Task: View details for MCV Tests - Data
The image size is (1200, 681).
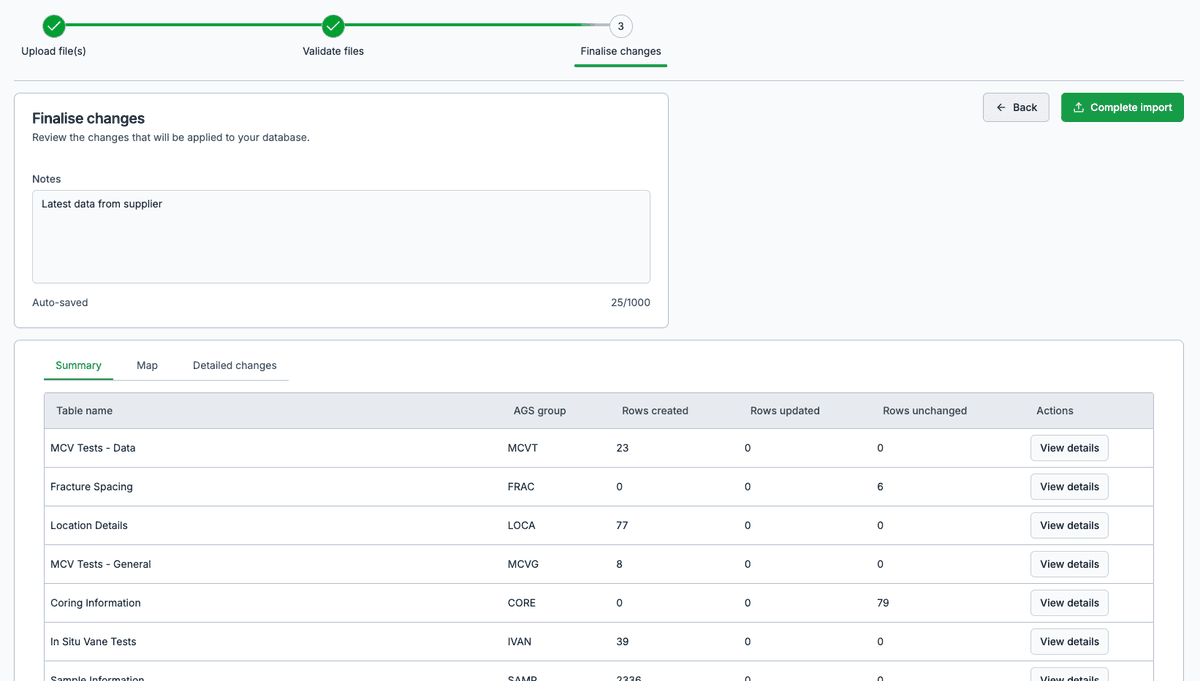Action: pos(1069,448)
